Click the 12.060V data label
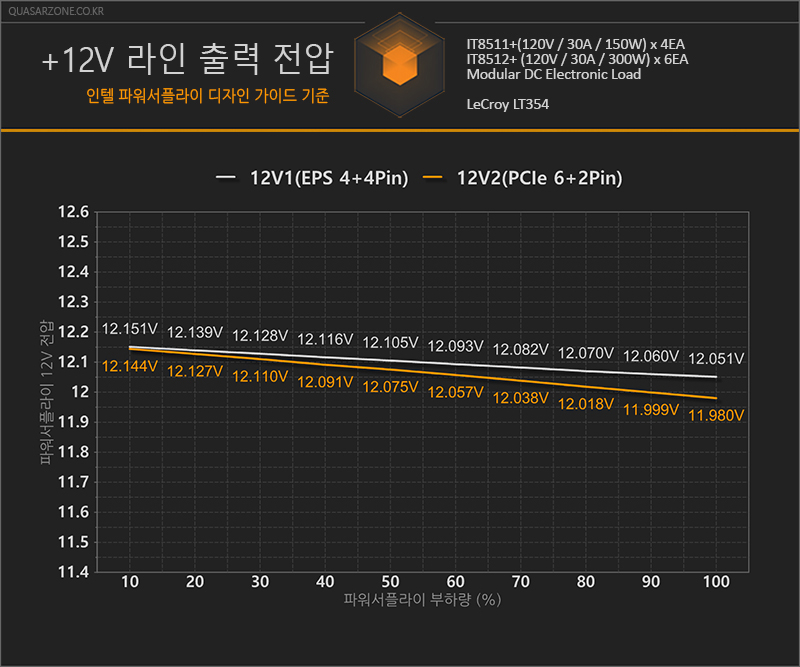 pos(651,356)
